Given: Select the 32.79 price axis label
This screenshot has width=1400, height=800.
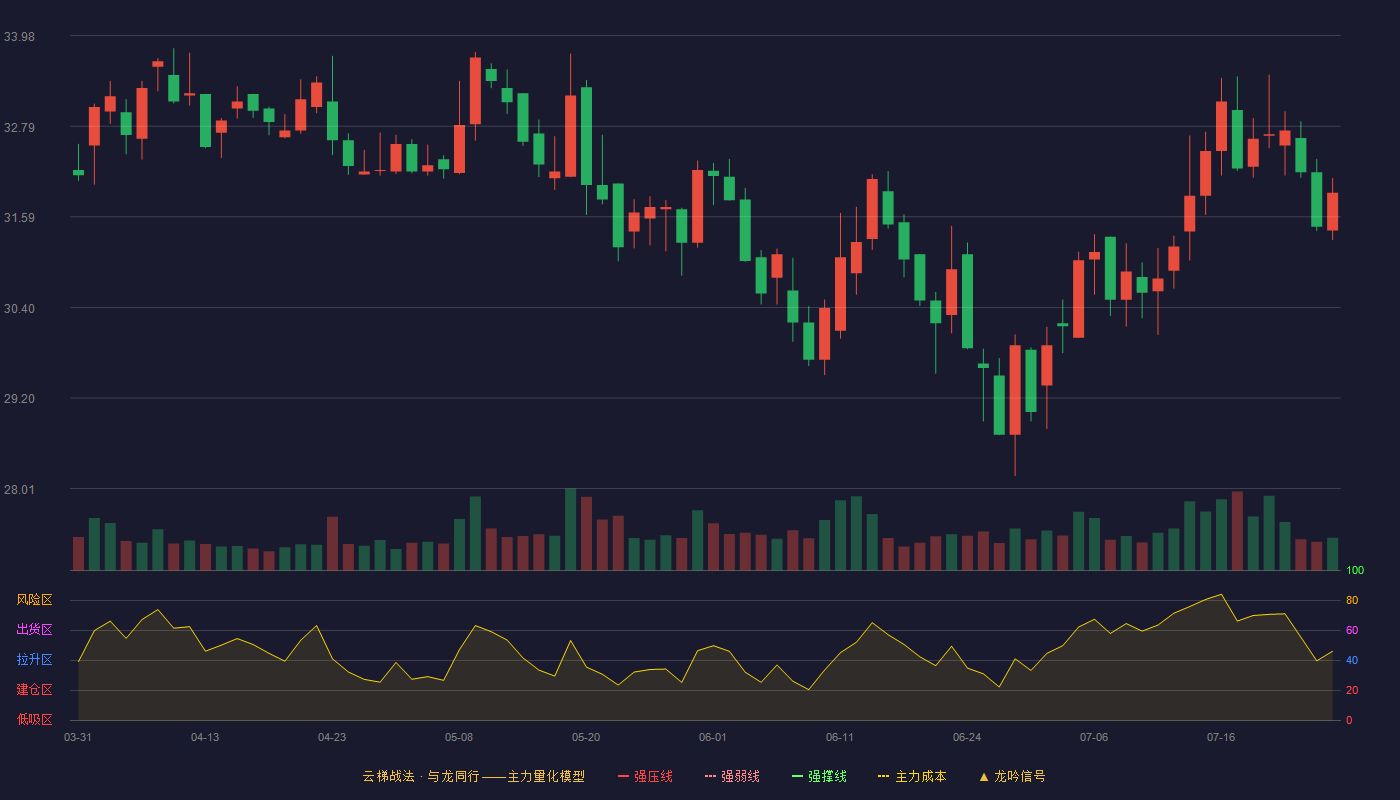Looking at the screenshot, I should point(19,127).
